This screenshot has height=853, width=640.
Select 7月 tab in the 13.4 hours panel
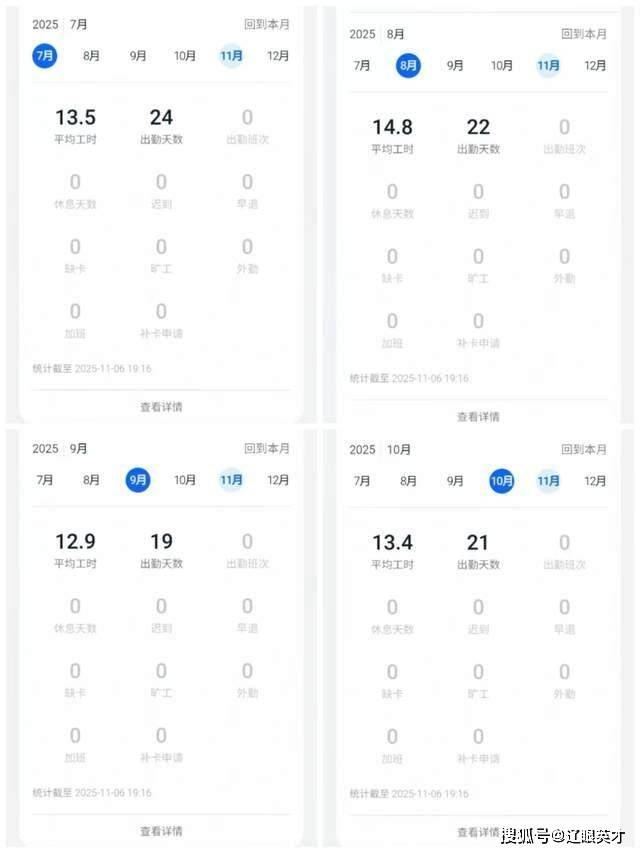362,481
